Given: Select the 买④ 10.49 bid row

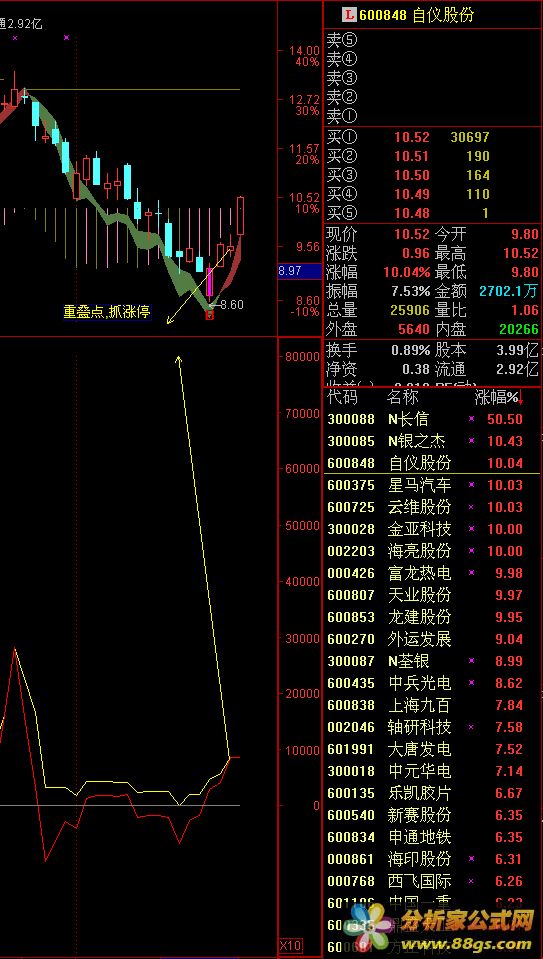Looking at the screenshot, I should point(432,194).
